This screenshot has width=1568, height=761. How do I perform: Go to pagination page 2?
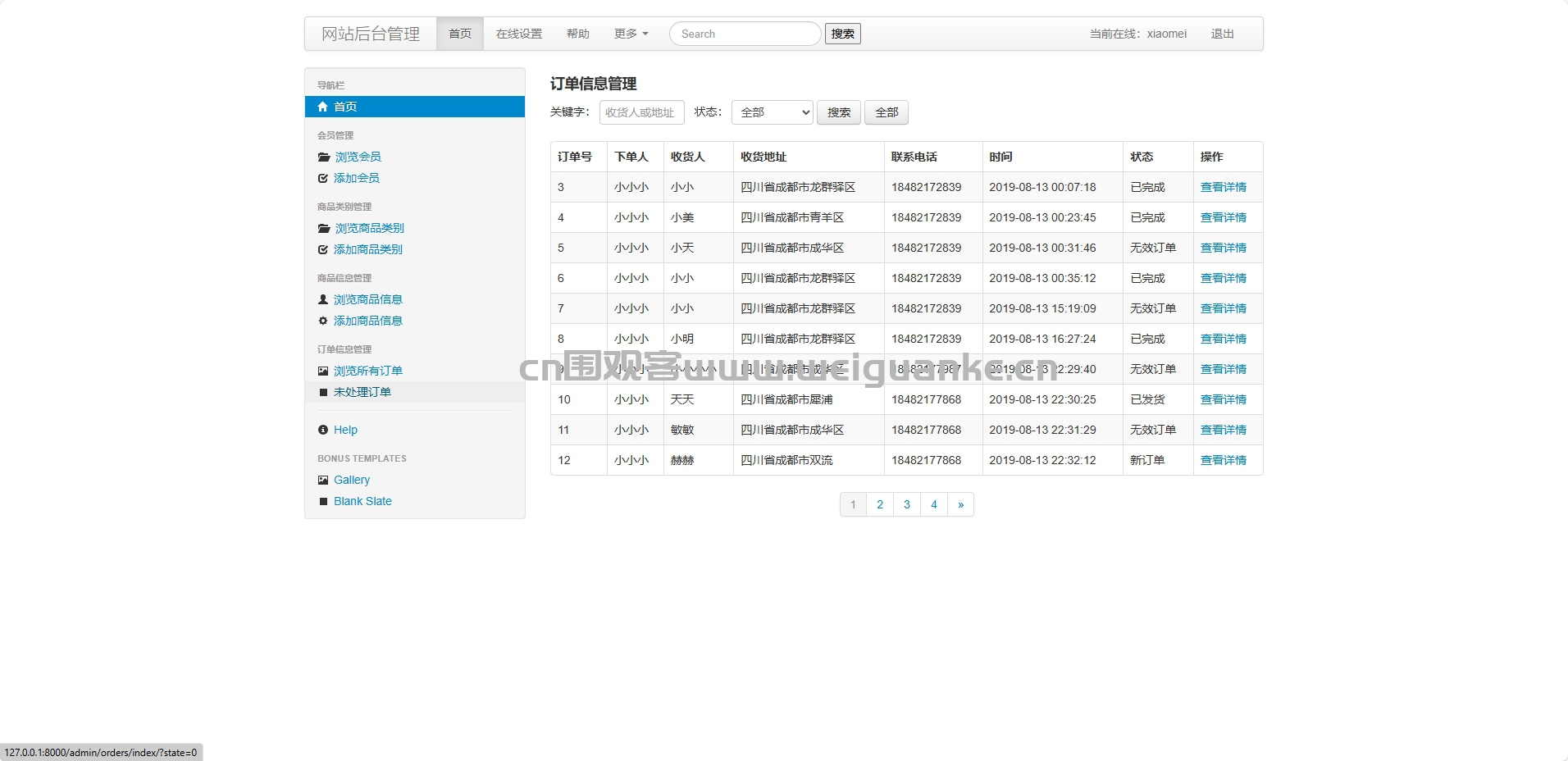(x=880, y=504)
